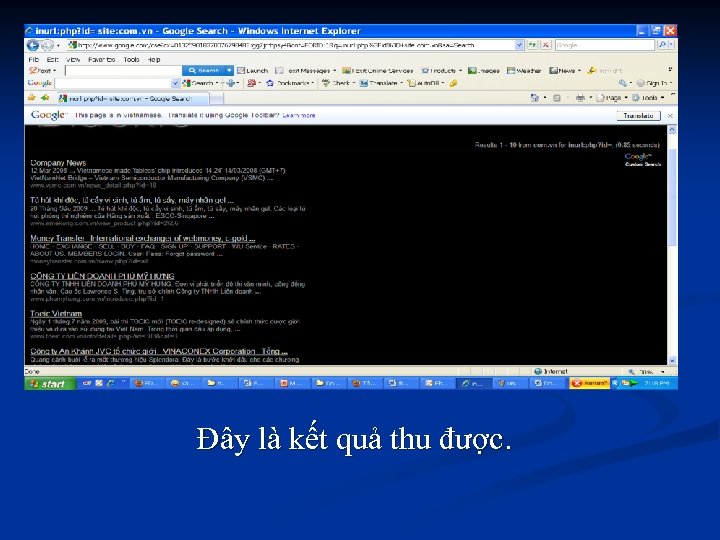Expand Google Toolbar search history dropdown

(175, 84)
